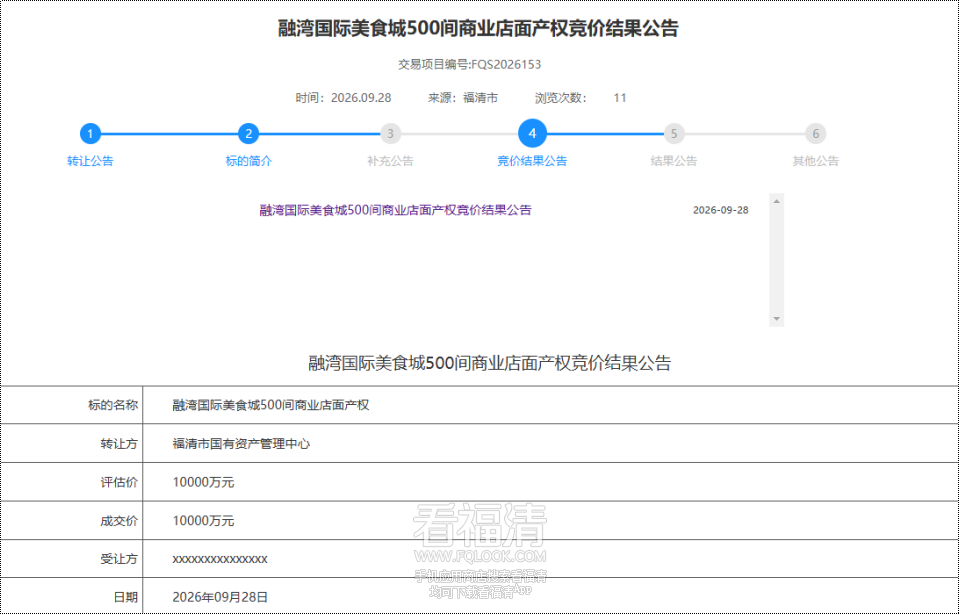This screenshot has height=615, width=961.
Task: Click step circle 3 for 补充公告
Action: pos(390,134)
